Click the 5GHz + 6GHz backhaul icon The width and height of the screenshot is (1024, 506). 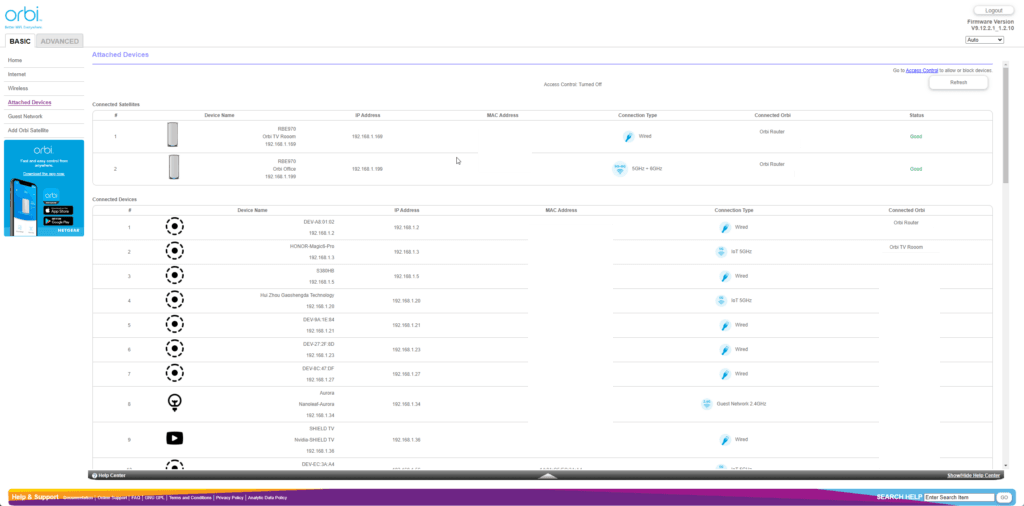620,168
